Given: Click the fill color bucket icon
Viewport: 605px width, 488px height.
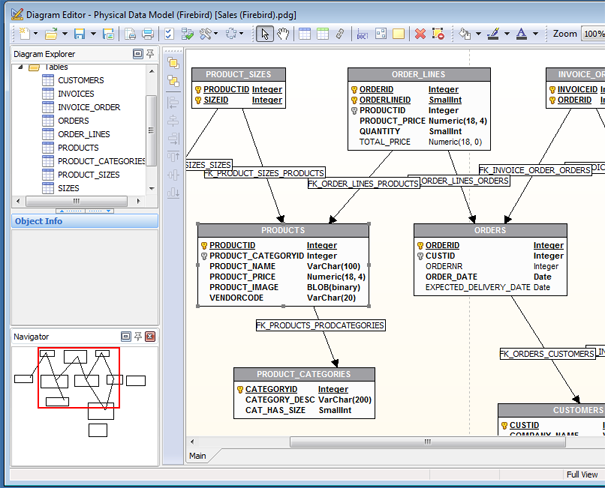Looking at the screenshot, I should 464,34.
